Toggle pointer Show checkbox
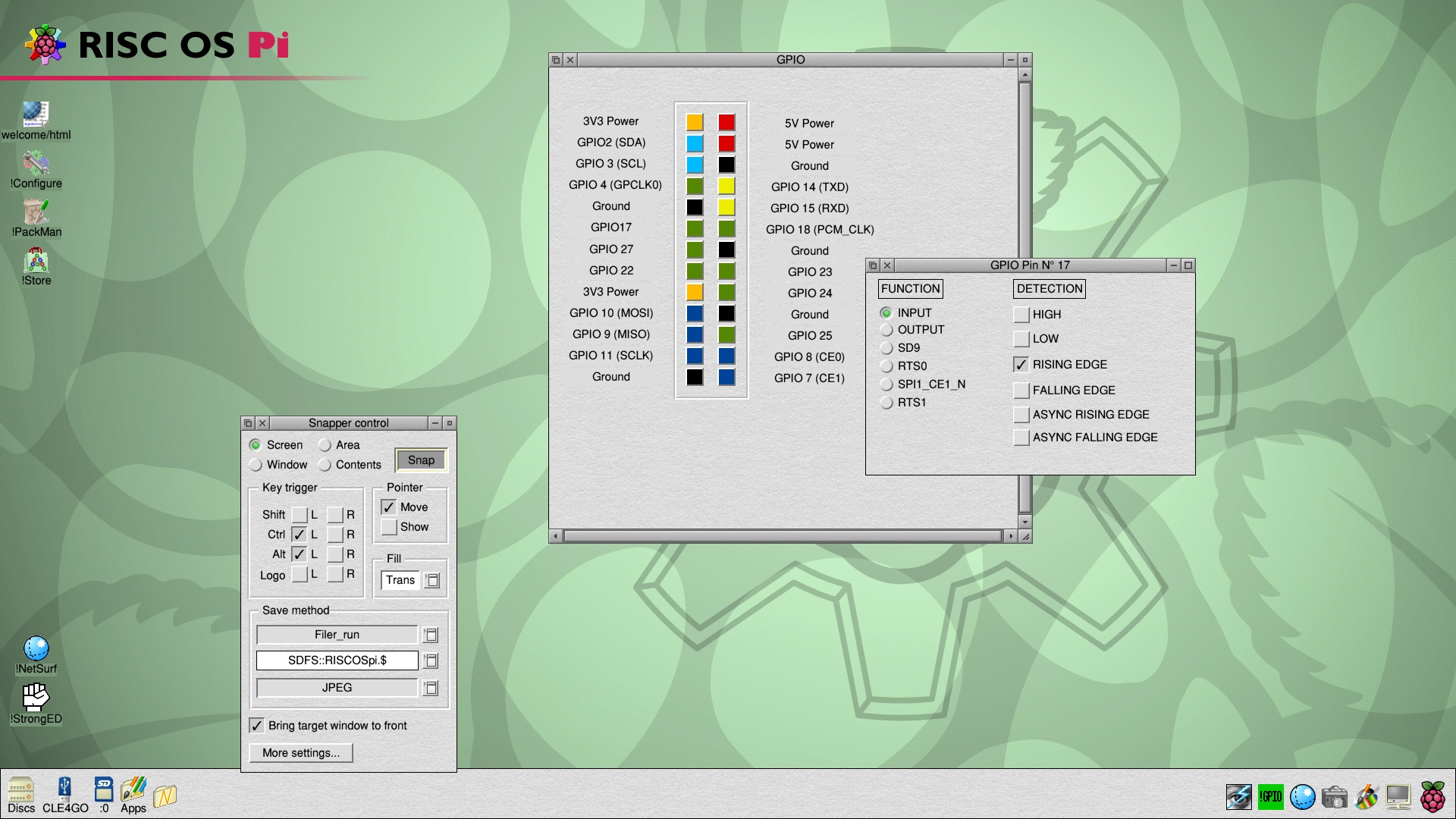This screenshot has height=819, width=1456. point(389,527)
